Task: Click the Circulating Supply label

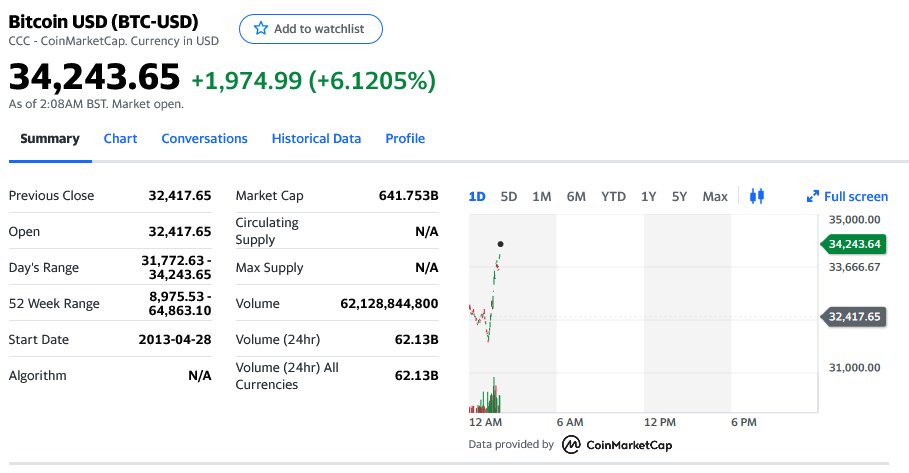Action: (x=267, y=231)
